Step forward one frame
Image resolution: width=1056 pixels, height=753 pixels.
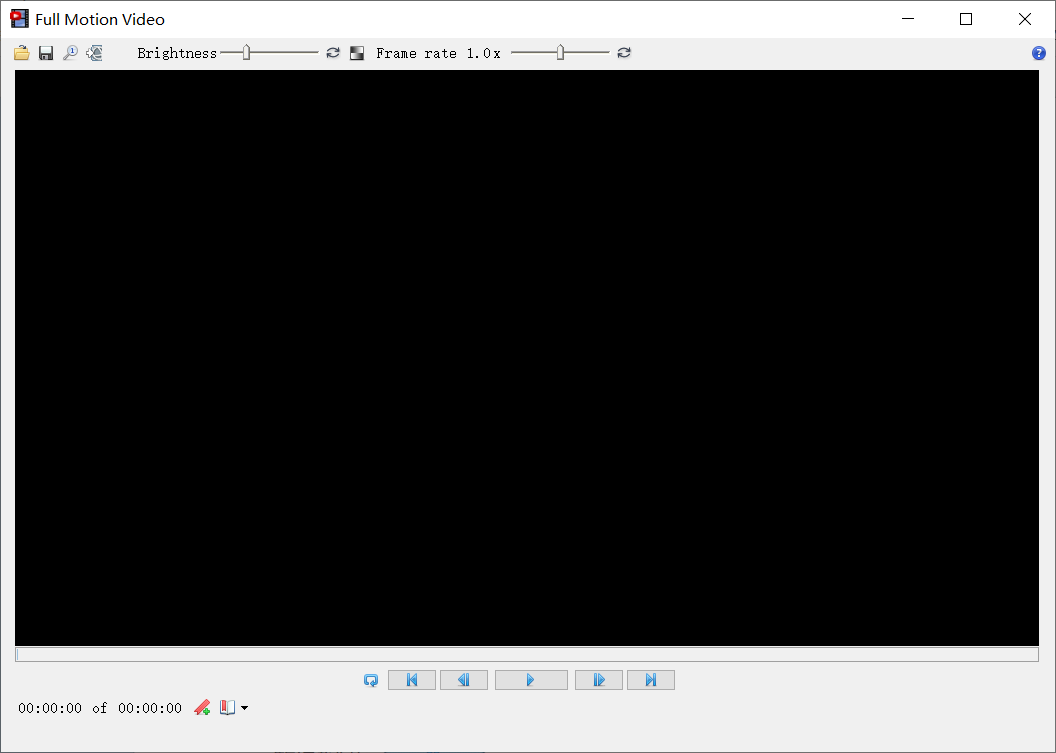click(599, 680)
